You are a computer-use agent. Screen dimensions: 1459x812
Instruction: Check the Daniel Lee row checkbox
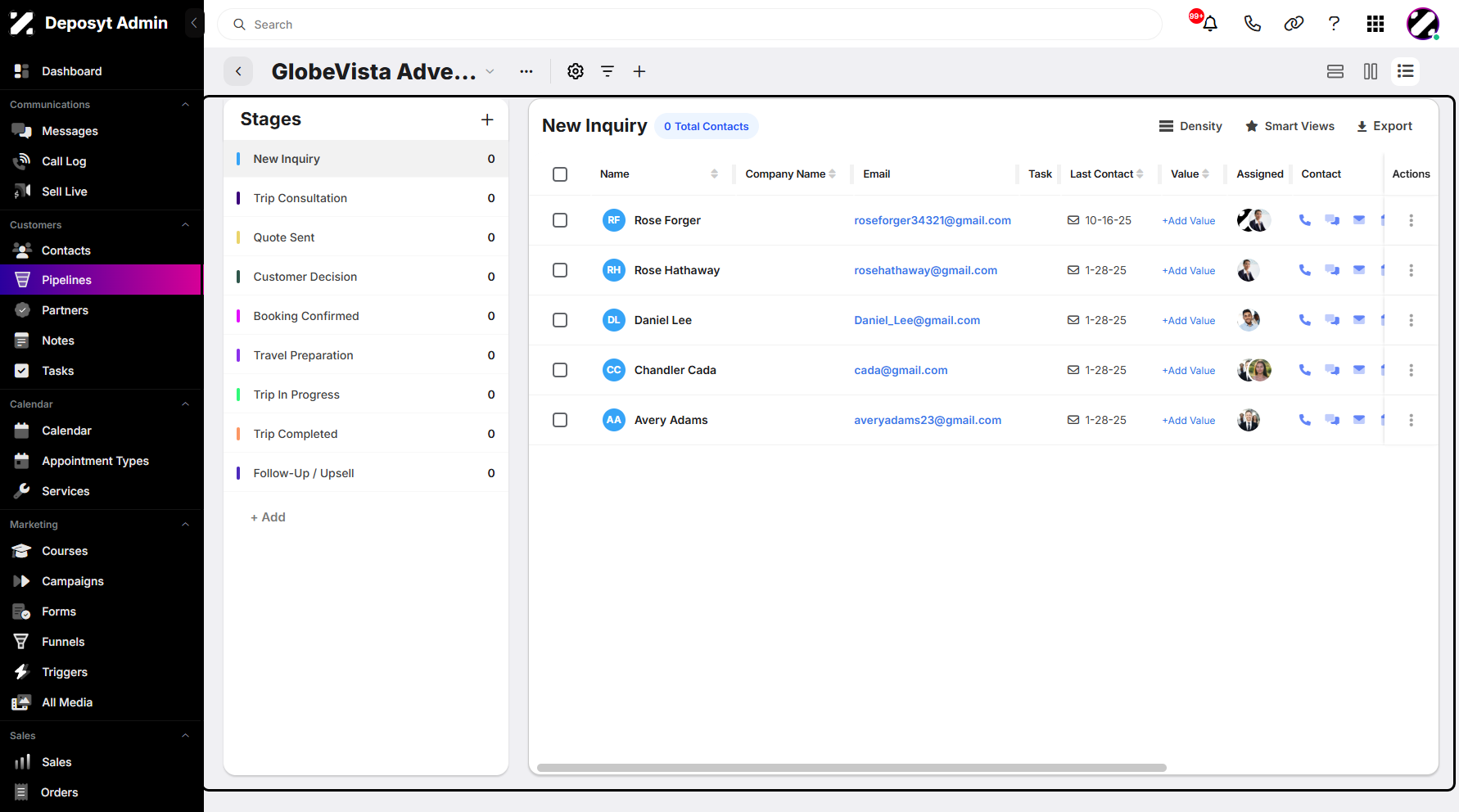560,320
